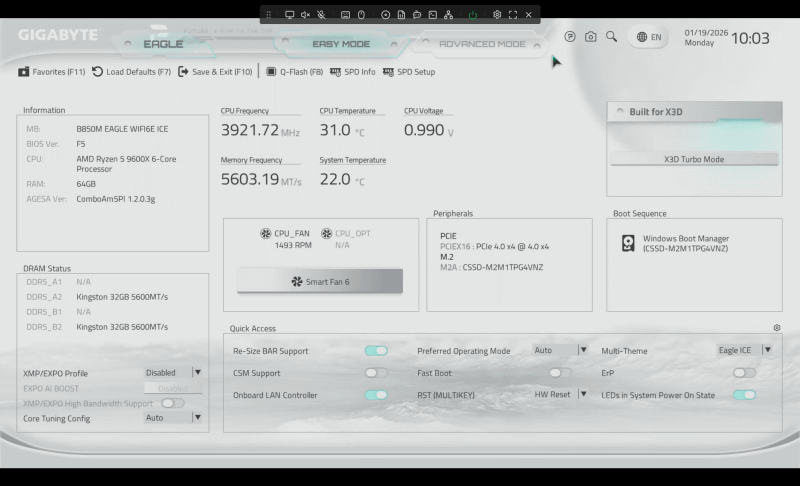Click X3D Turbo Mode button
Image resolution: width=800 pixels, height=486 pixels.
pos(694,159)
